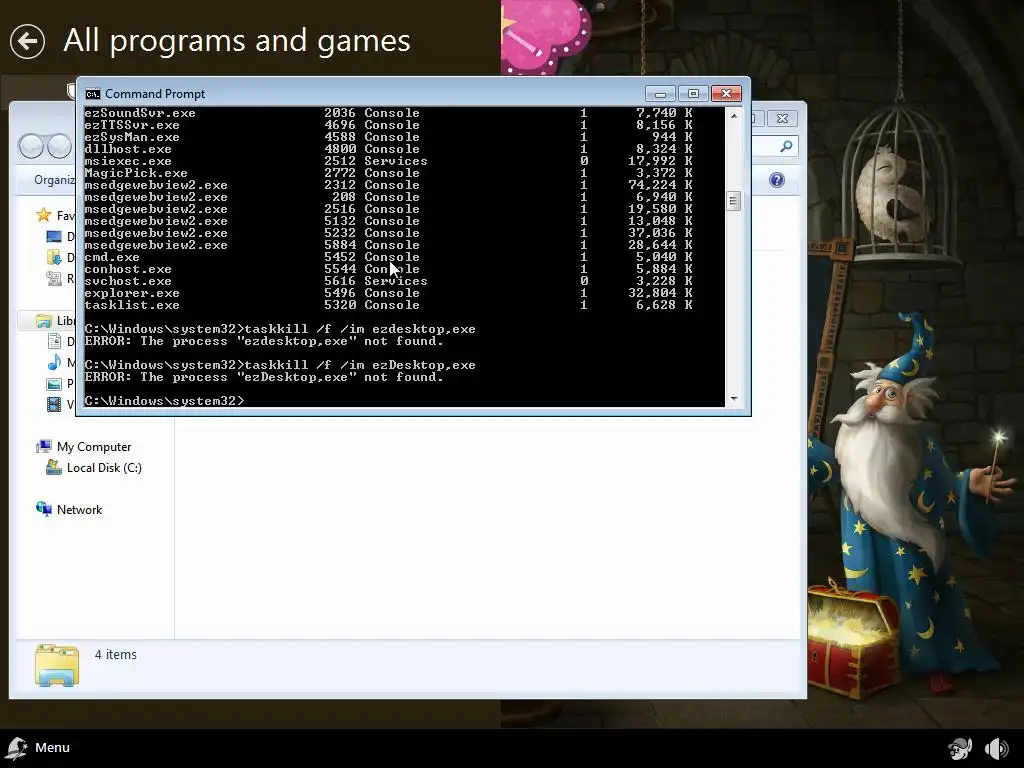Viewport: 1024px width, 768px height.
Task: Click the My Computer icon
Action: (44, 447)
